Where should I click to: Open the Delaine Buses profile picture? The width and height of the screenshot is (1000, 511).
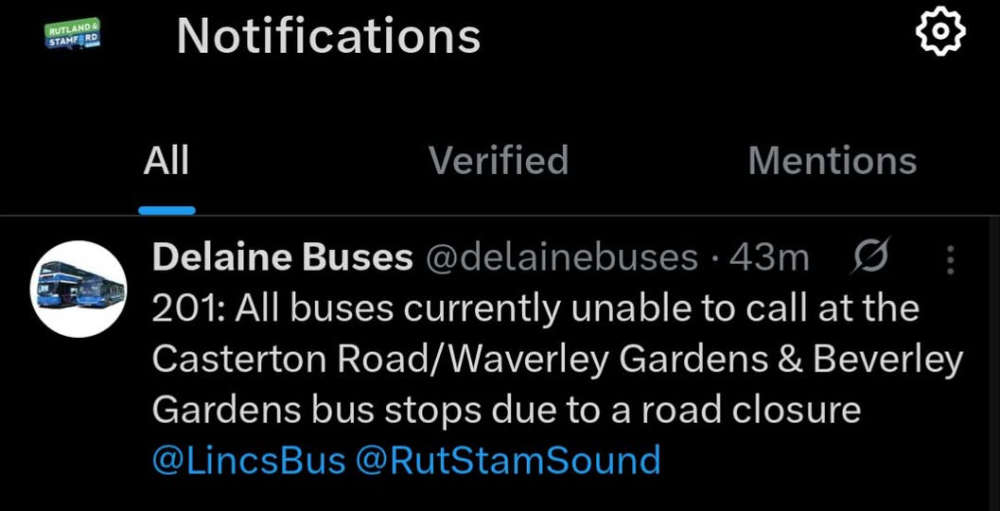point(78,288)
